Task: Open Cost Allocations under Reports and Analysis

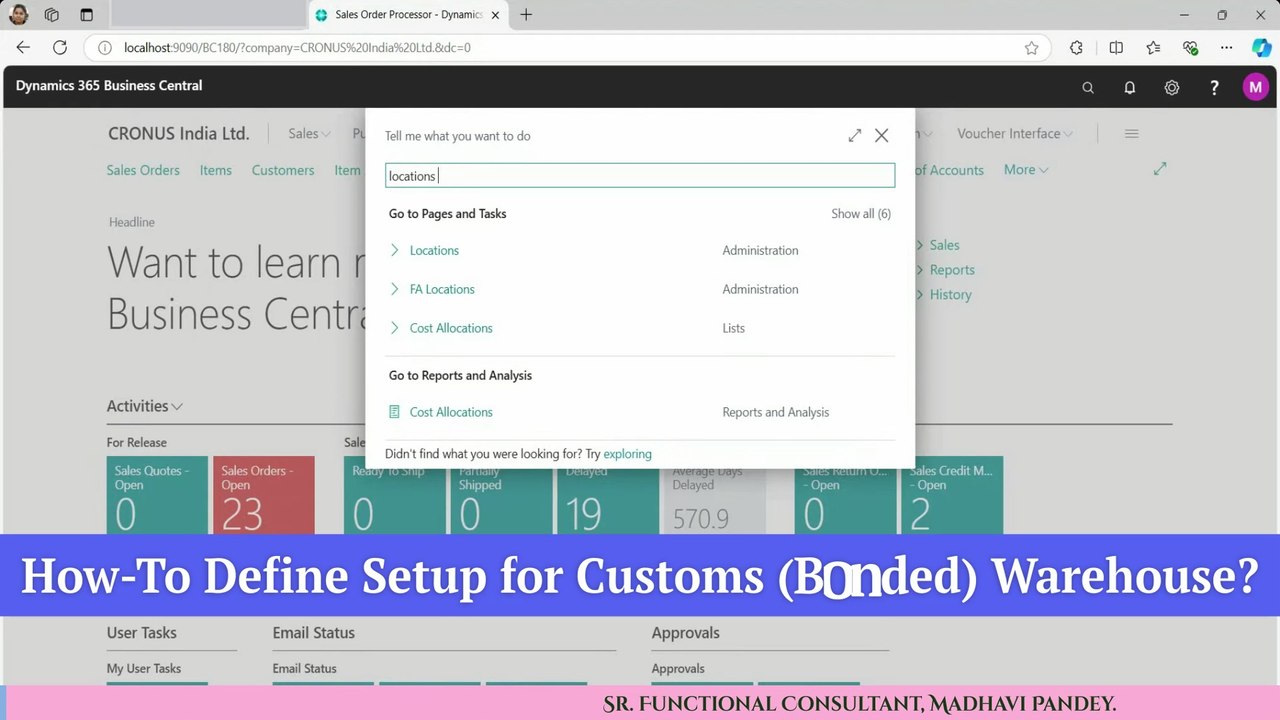Action: [x=451, y=412]
